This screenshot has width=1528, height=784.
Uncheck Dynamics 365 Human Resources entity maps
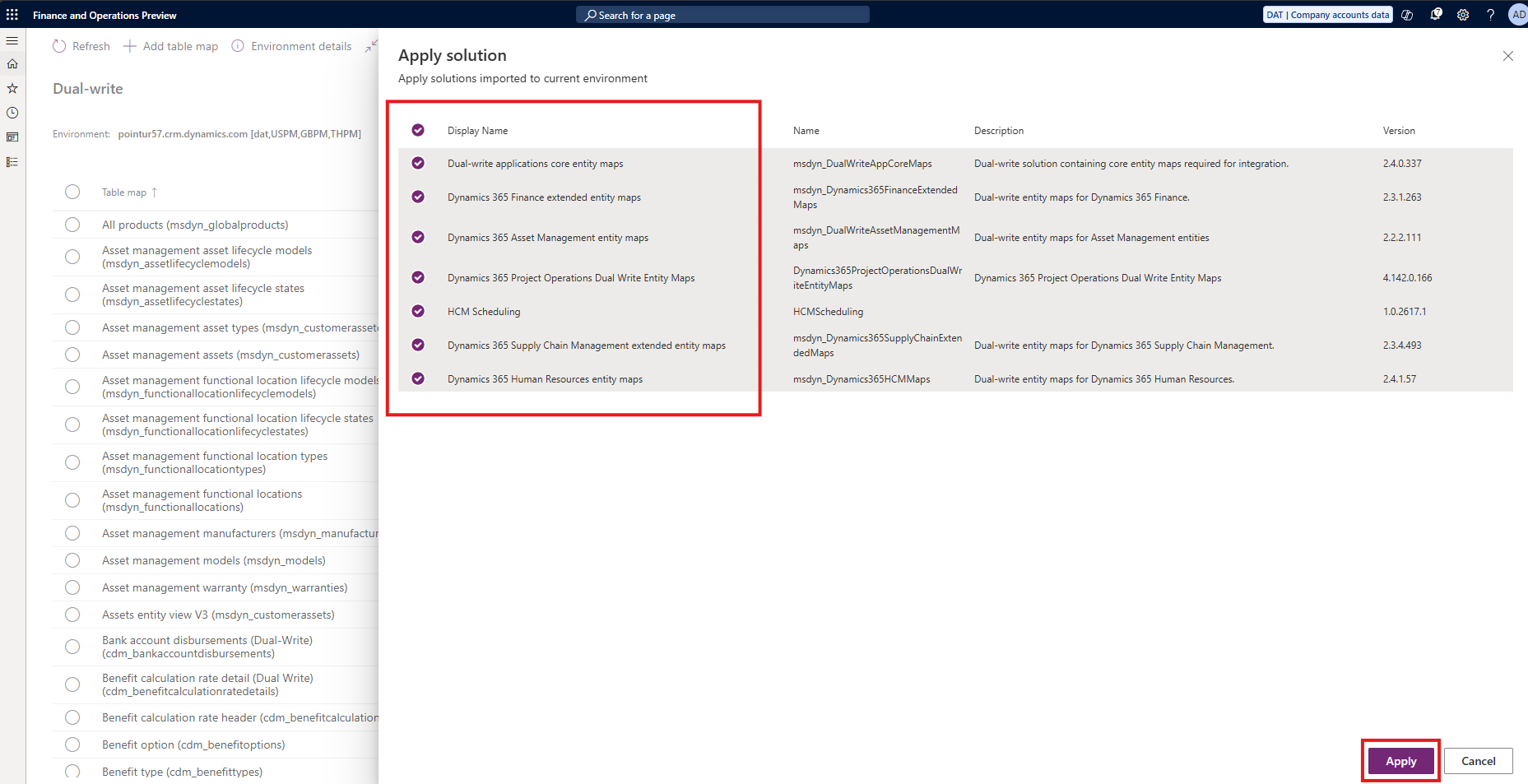[x=418, y=378]
